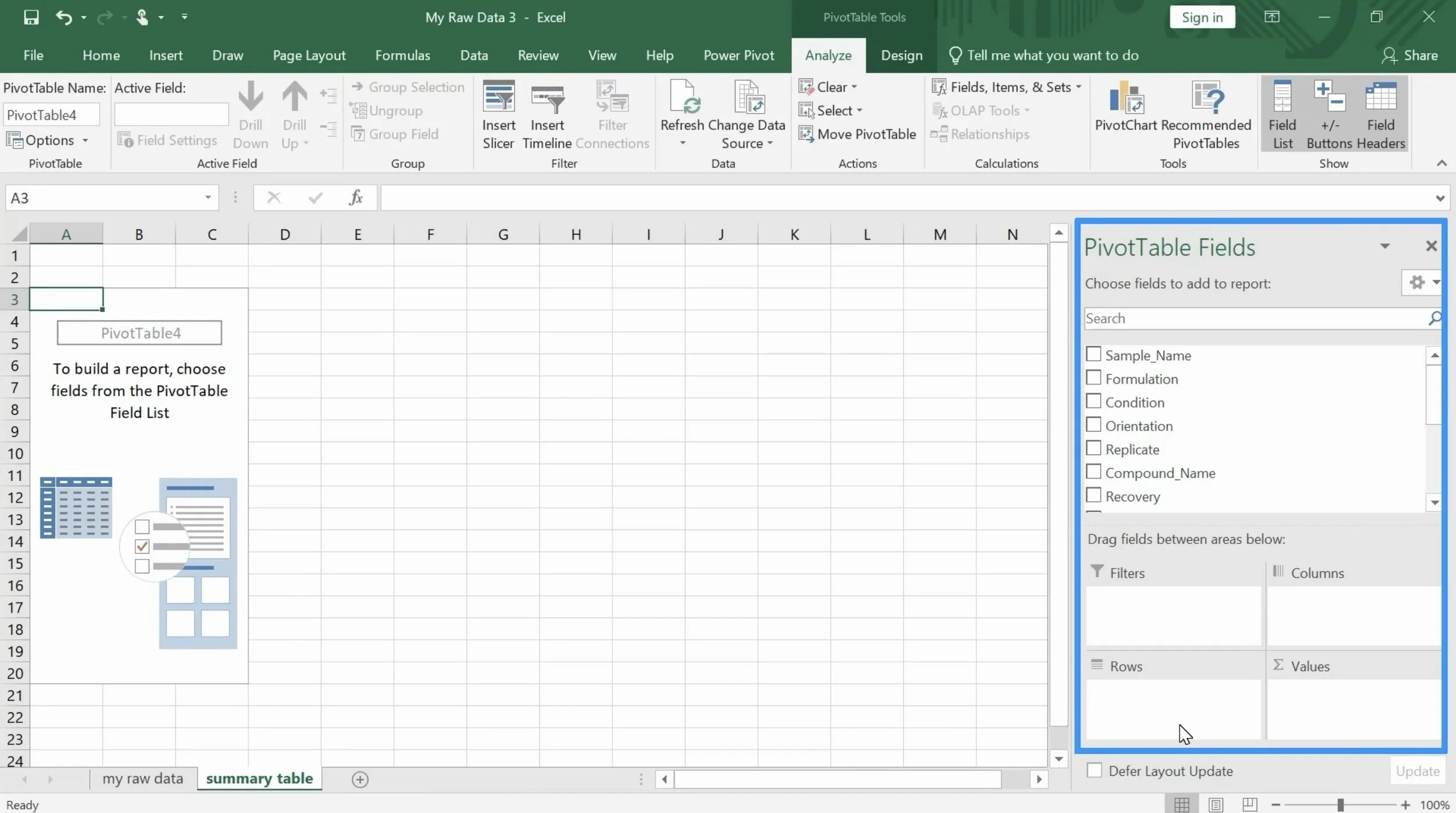This screenshot has width=1456, height=813.
Task: Expand the Name Box dropdown arrow
Action: pos(208,197)
